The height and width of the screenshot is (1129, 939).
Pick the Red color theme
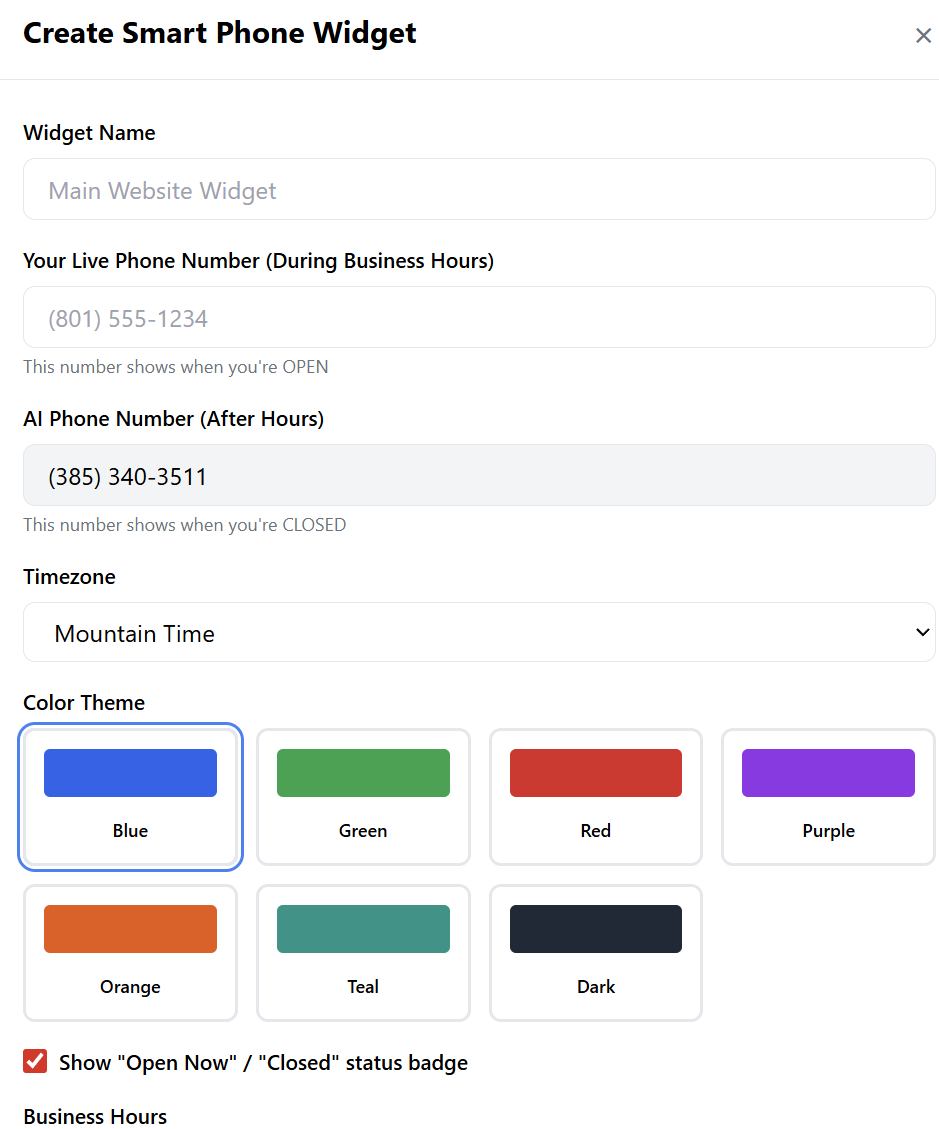point(596,797)
